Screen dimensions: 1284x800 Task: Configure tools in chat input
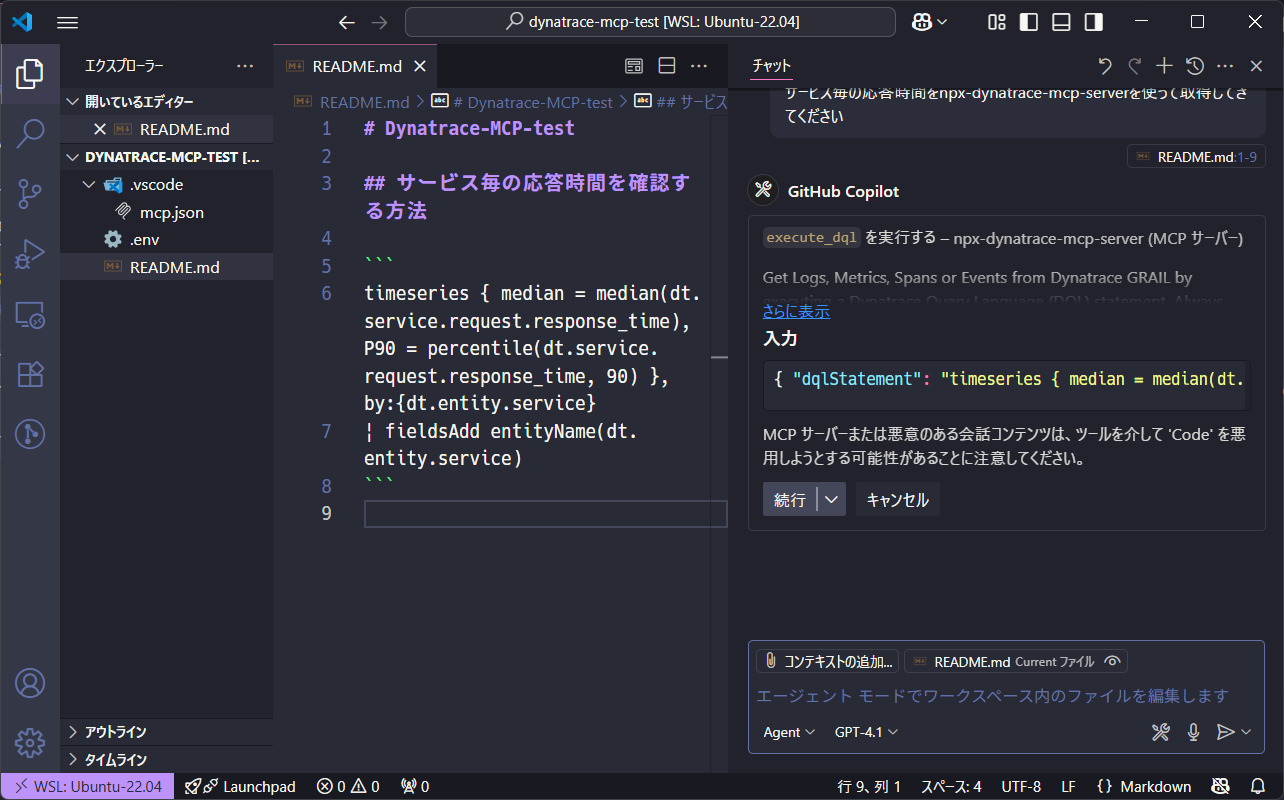pyautogui.click(x=1160, y=732)
